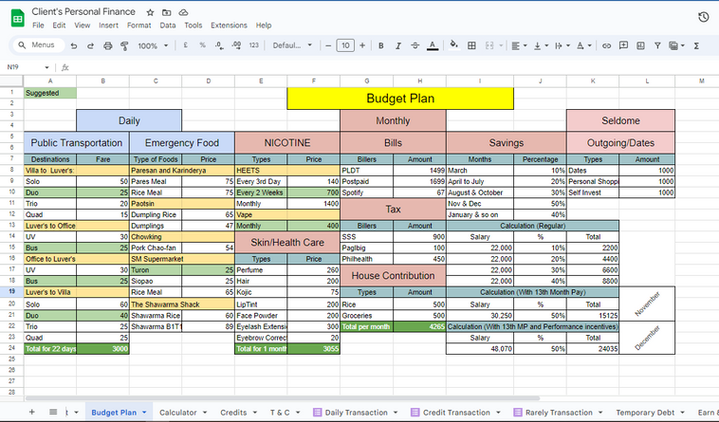Select the yellow Budget Plan title cell
The image size is (719, 422).
click(x=400, y=99)
